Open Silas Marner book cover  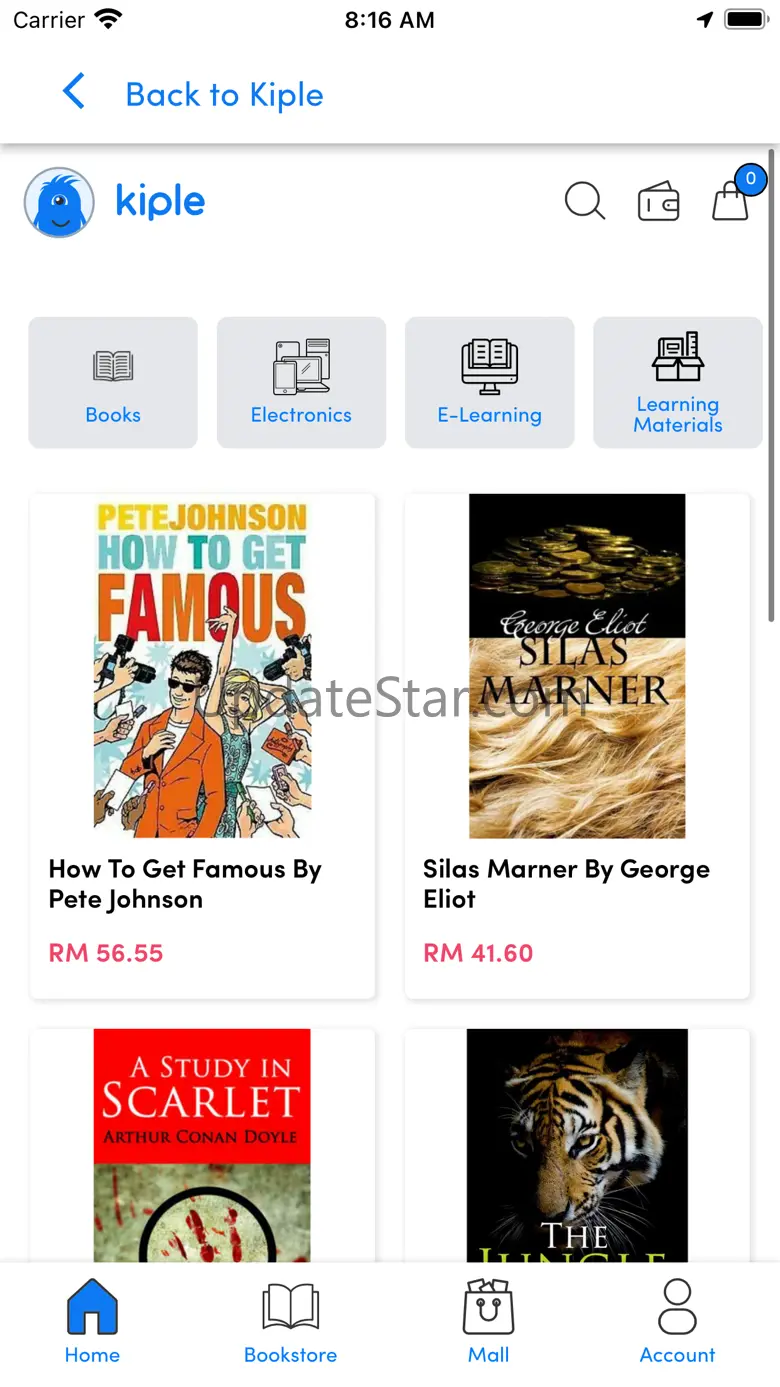pos(577,666)
